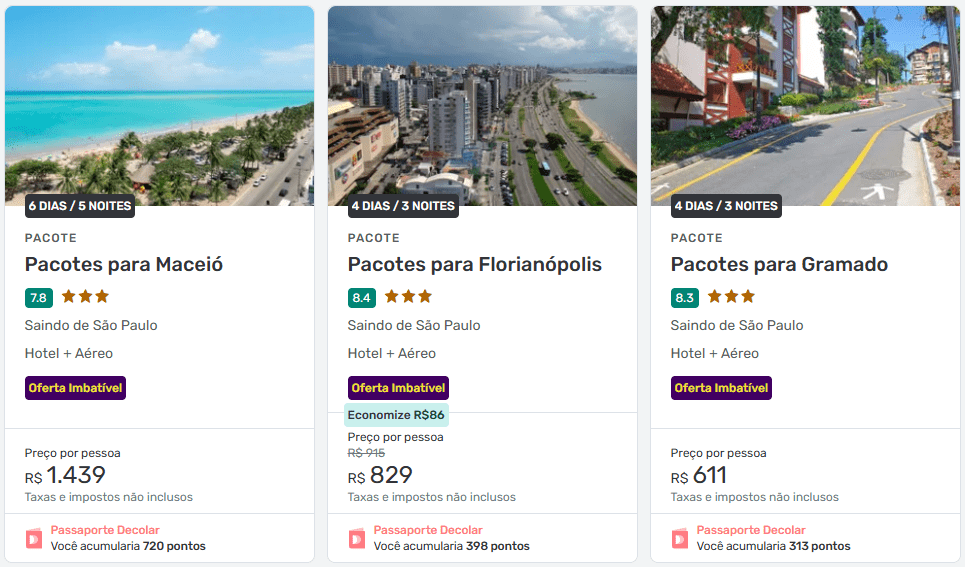This screenshot has height=567, width=965.
Task: Click the three-star rating on Maceió package
Action: click(86, 297)
